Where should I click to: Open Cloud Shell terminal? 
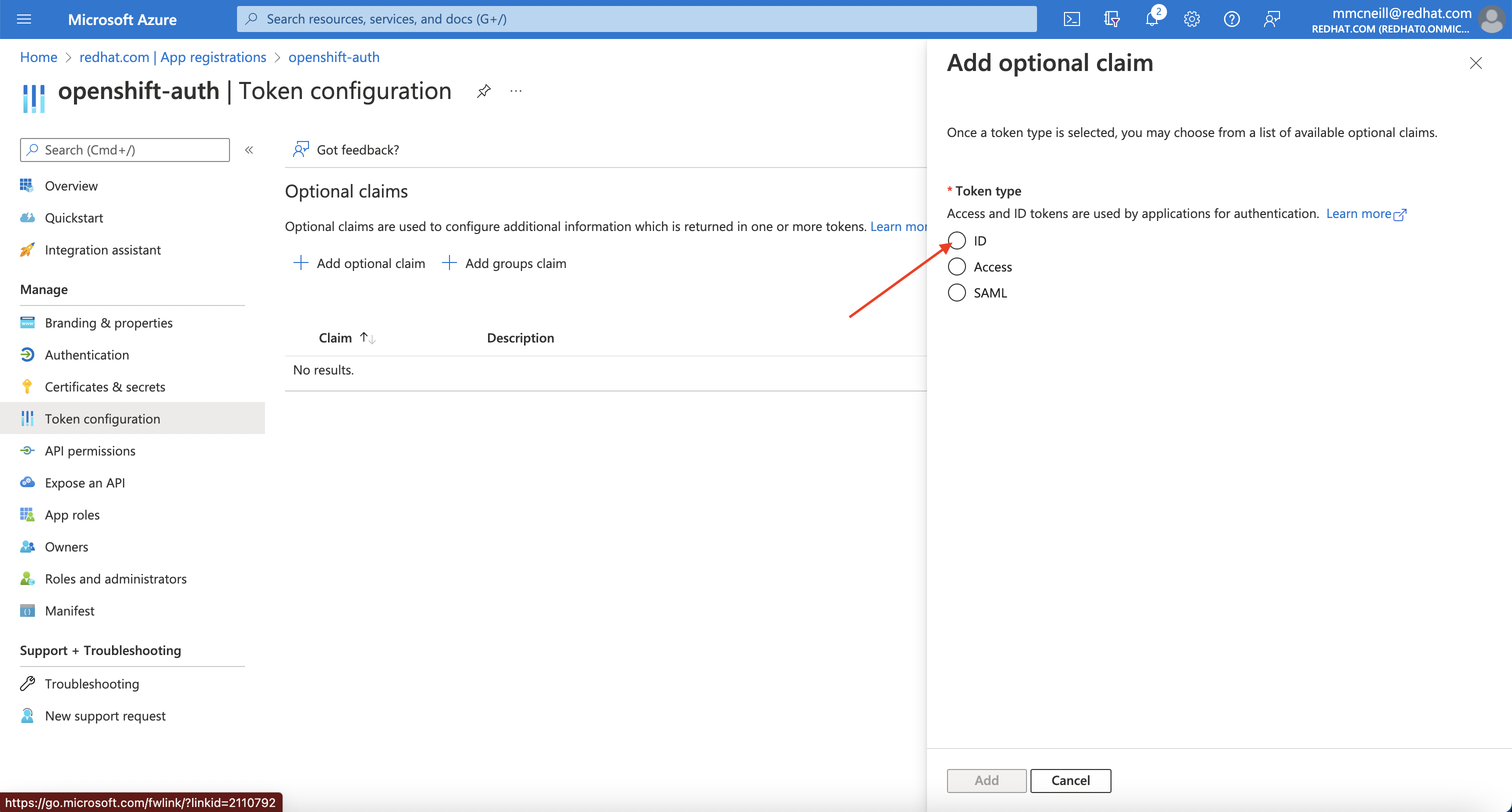click(1072, 19)
